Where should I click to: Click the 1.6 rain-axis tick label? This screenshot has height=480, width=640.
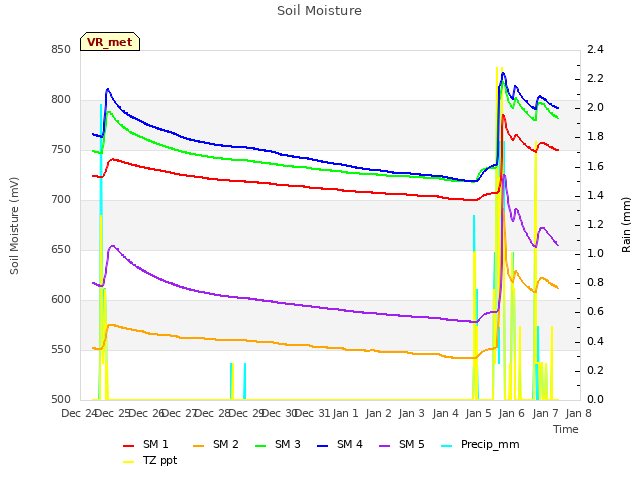click(x=595, y=167)
